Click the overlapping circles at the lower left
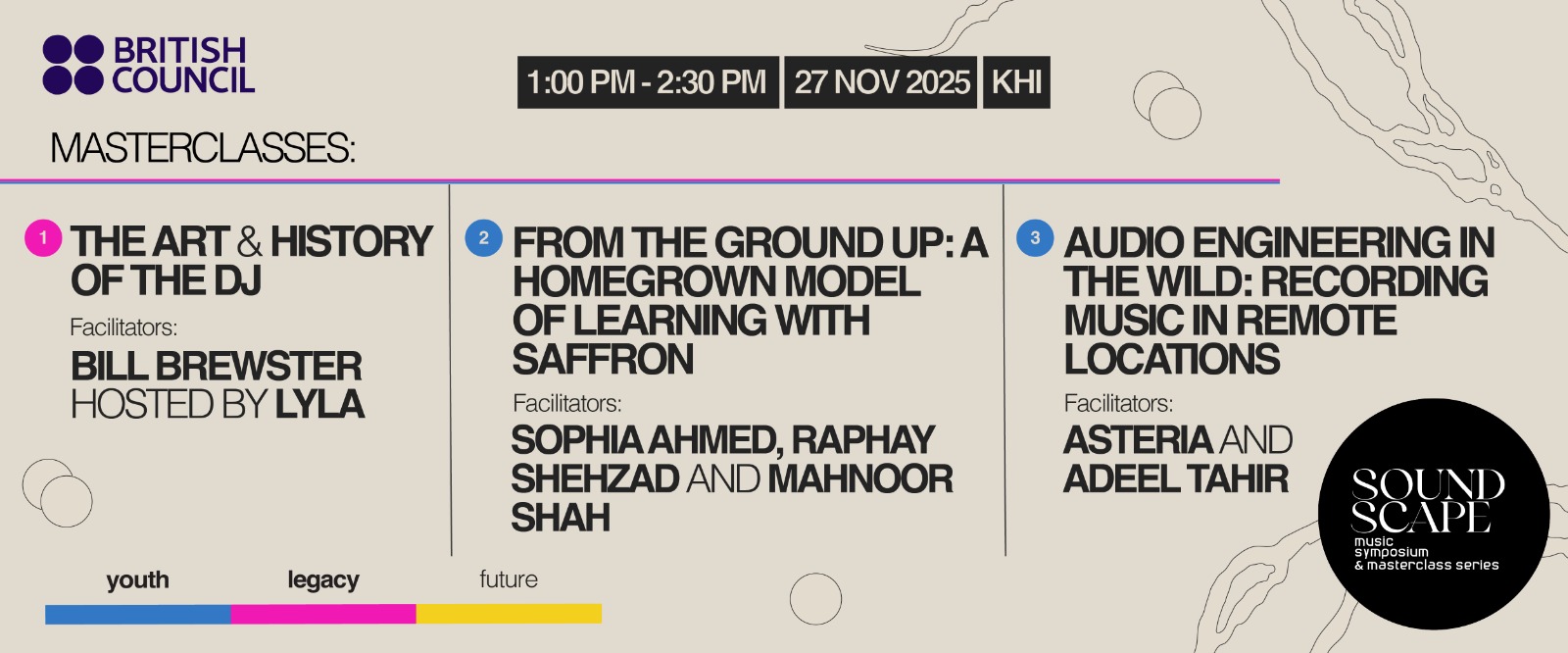 pyautogui.click(x=57, y=493)
